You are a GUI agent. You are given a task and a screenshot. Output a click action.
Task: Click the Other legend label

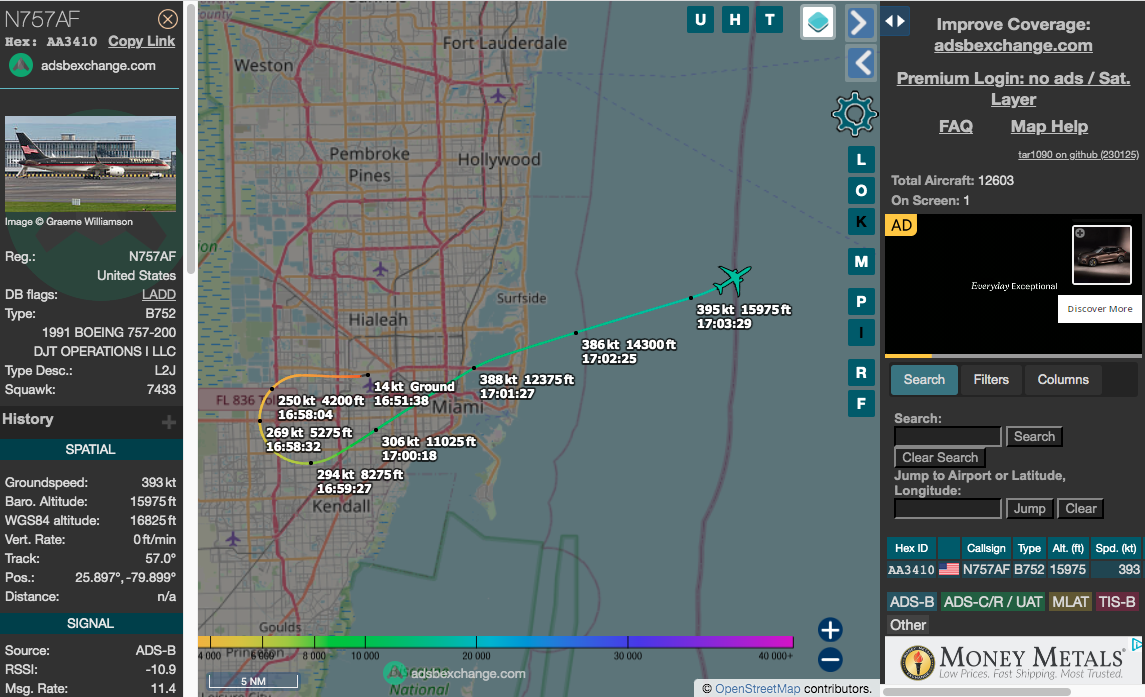point(908,625)
